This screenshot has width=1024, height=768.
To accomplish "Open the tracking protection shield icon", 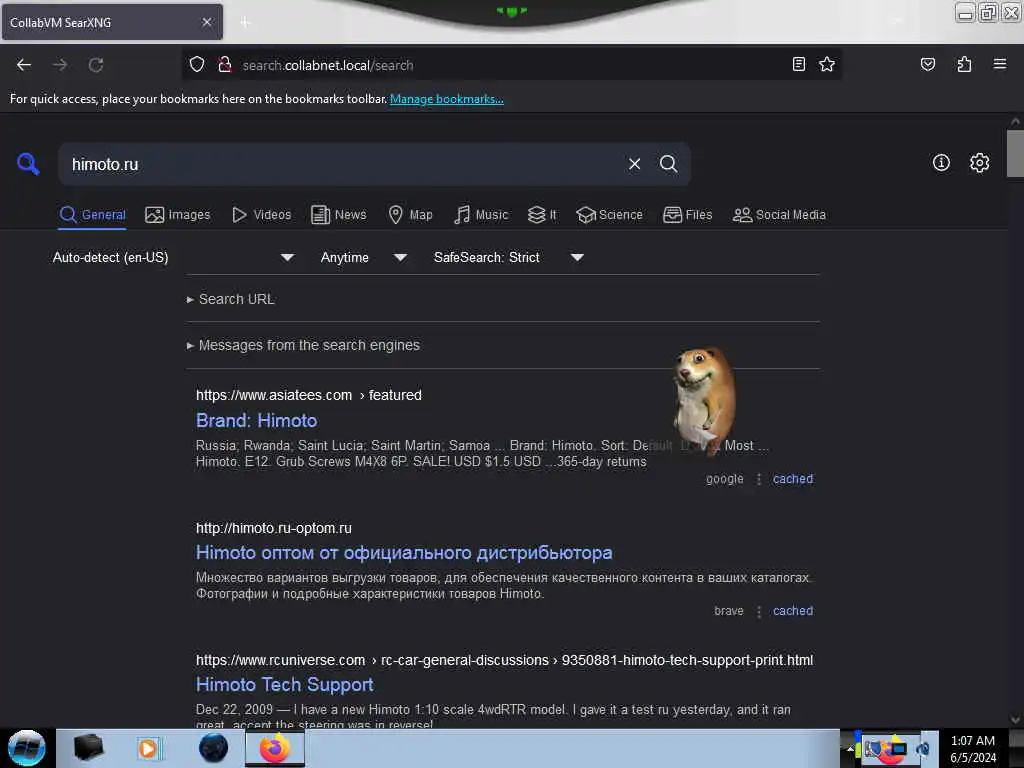I will click(x=197, y=65).
